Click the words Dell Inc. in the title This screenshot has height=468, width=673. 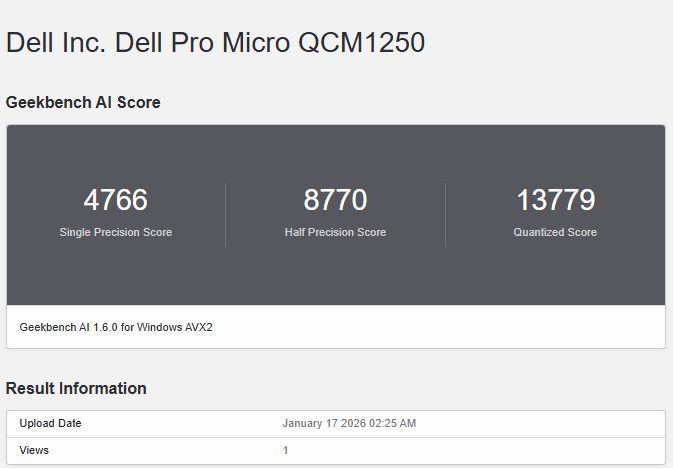56,43
